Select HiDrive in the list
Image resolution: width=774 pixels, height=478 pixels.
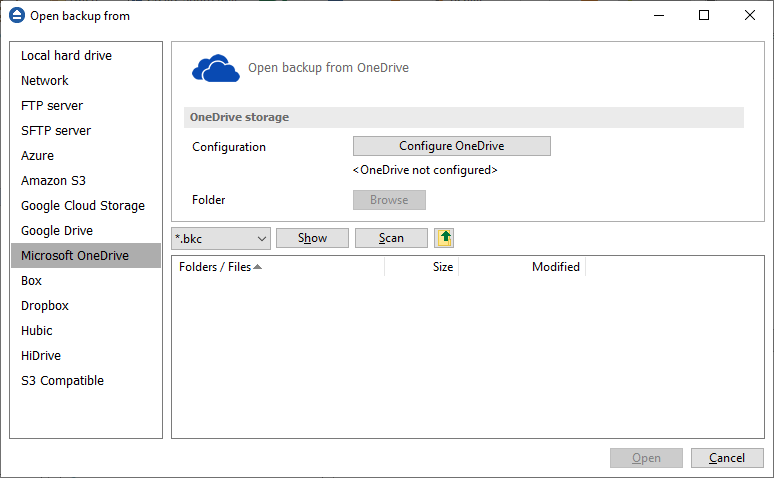click(86, 356)
